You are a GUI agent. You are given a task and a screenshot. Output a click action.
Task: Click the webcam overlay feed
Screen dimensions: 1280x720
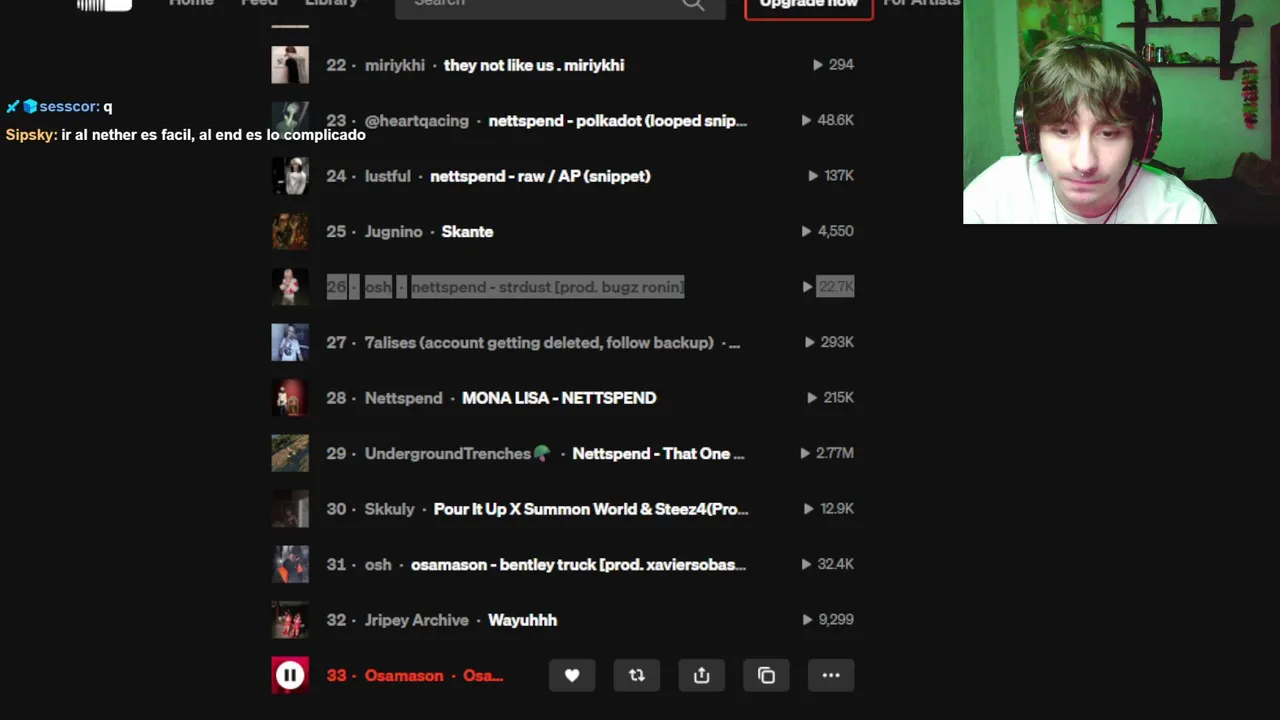click(x=1121, y=111)
